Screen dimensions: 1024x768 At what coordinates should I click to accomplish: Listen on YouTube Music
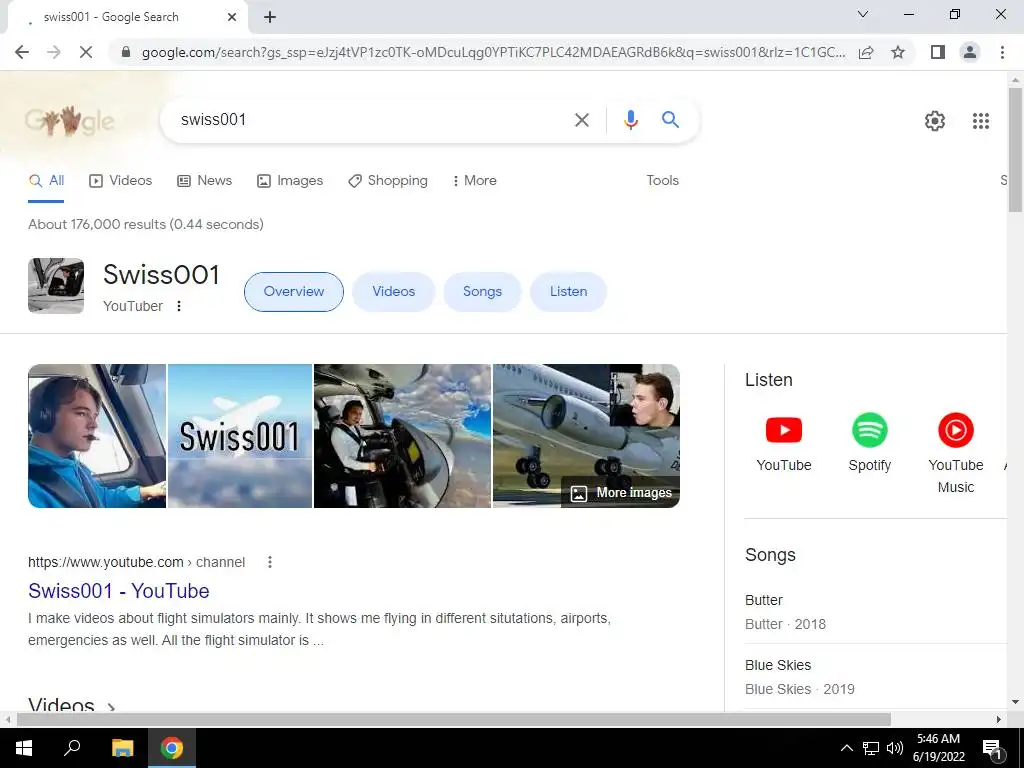pos(955,454)
